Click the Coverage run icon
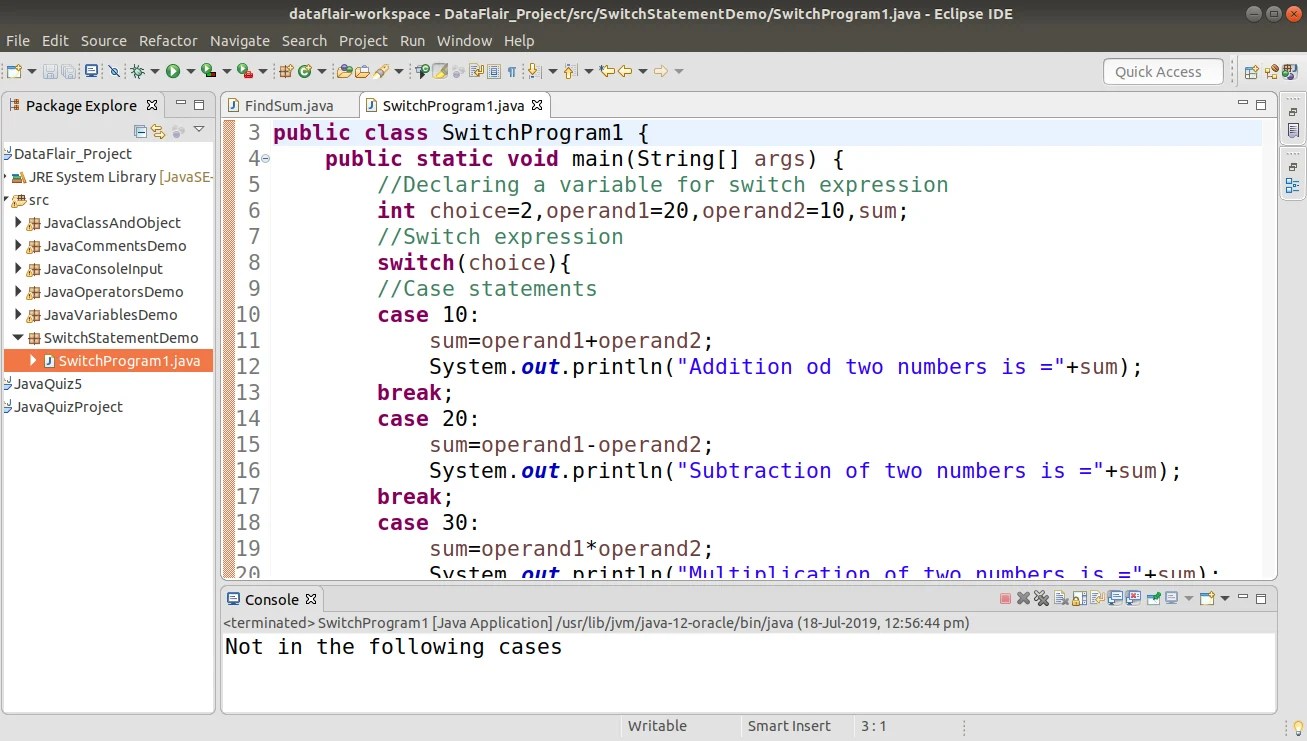 [208, 71]
